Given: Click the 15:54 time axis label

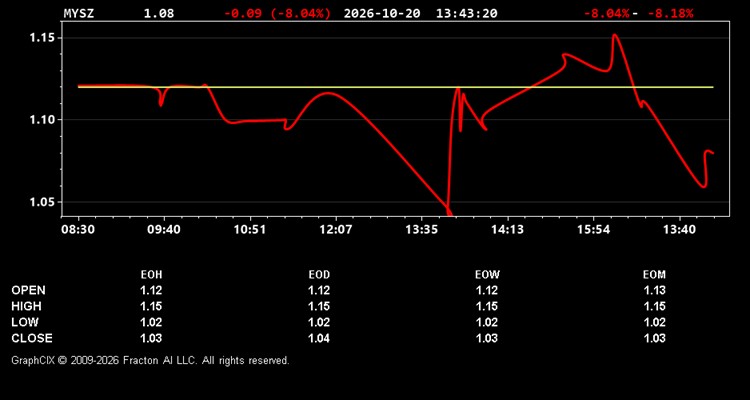Looking at the screenshot, I should coord(593,230).
